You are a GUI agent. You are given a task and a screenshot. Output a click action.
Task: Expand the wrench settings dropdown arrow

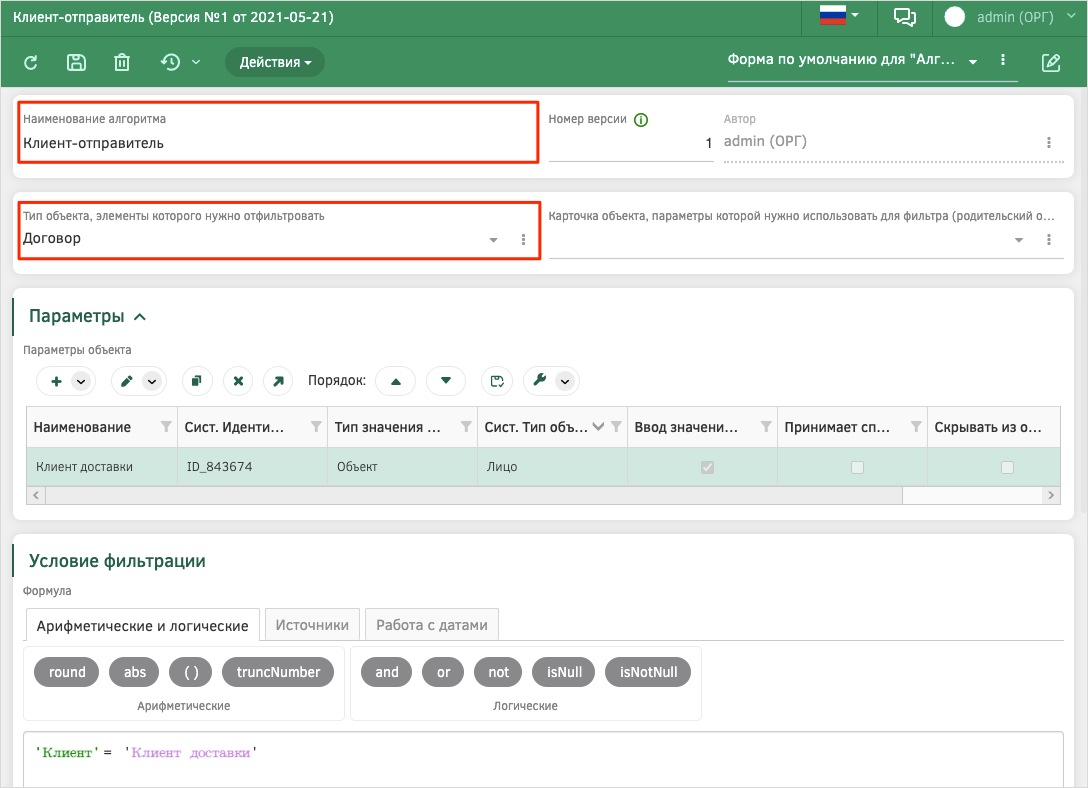[566, 381]
